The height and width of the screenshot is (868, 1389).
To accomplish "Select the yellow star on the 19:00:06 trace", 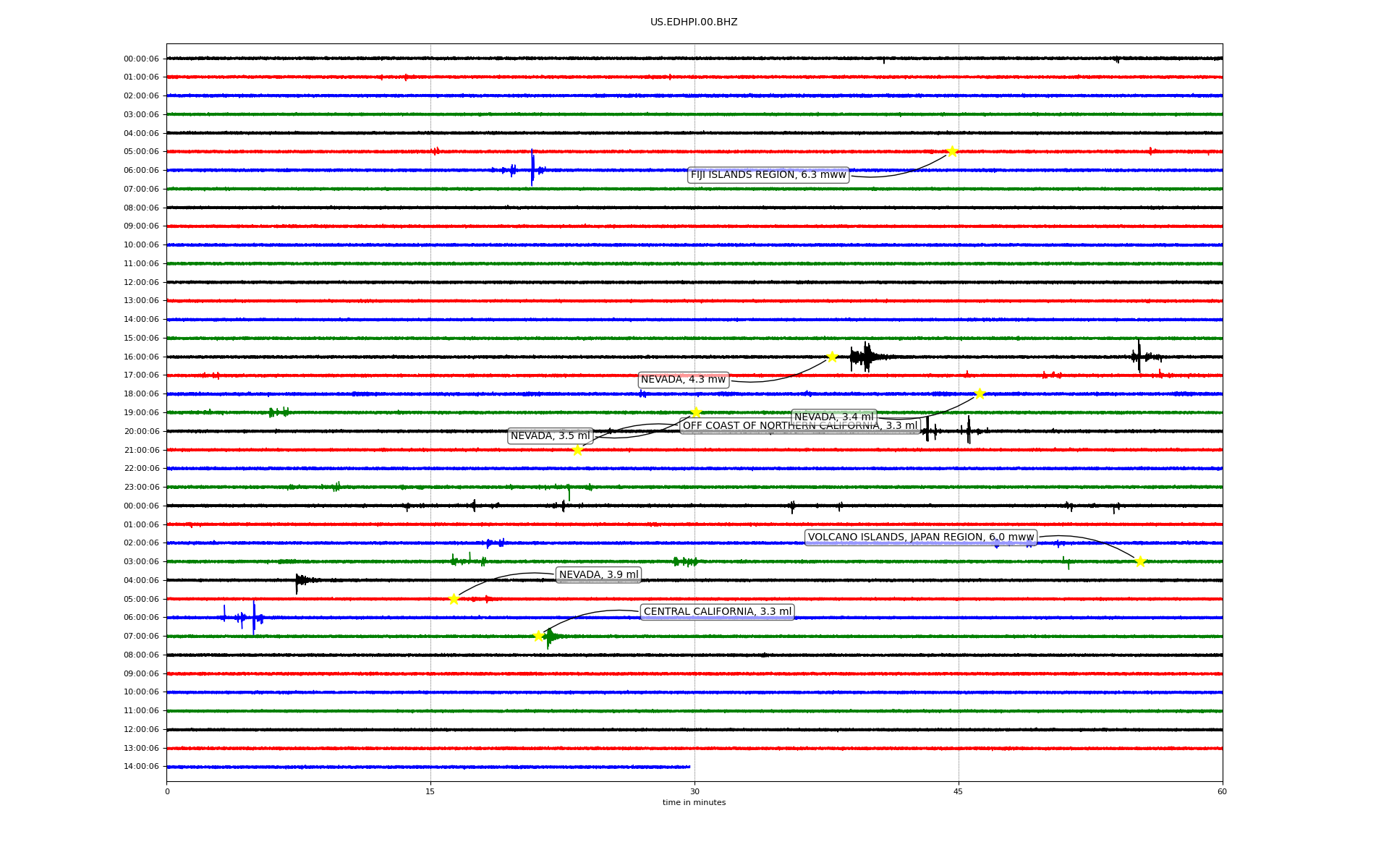I will pos(696,412).
